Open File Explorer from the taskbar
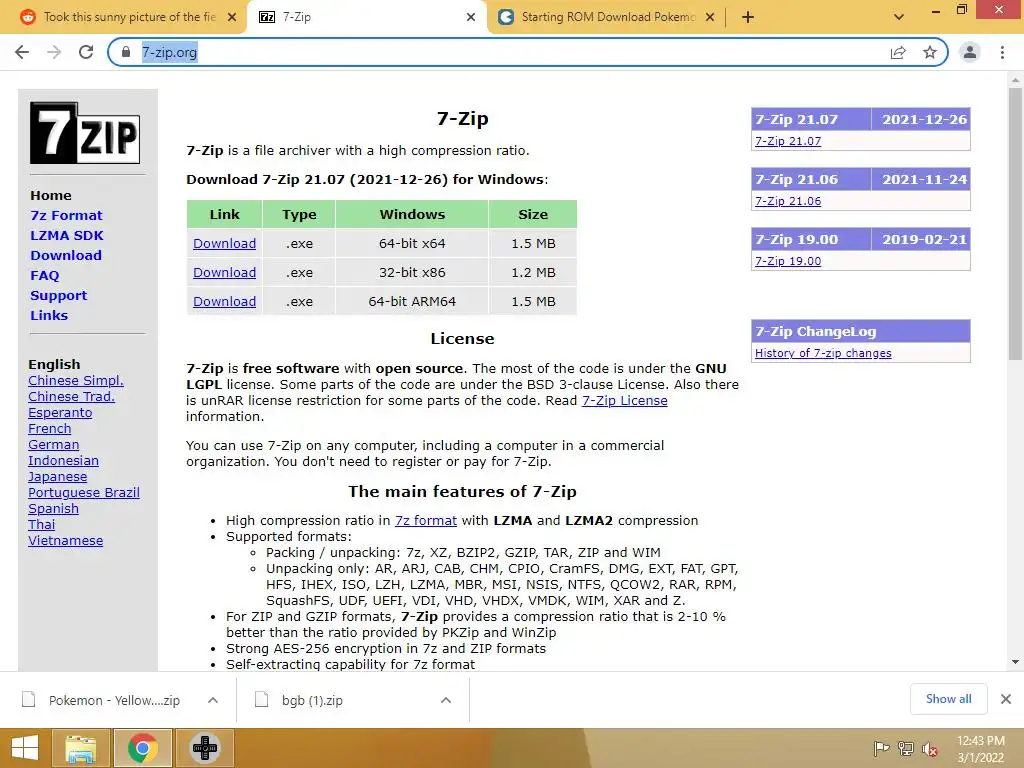 (80, 748)
